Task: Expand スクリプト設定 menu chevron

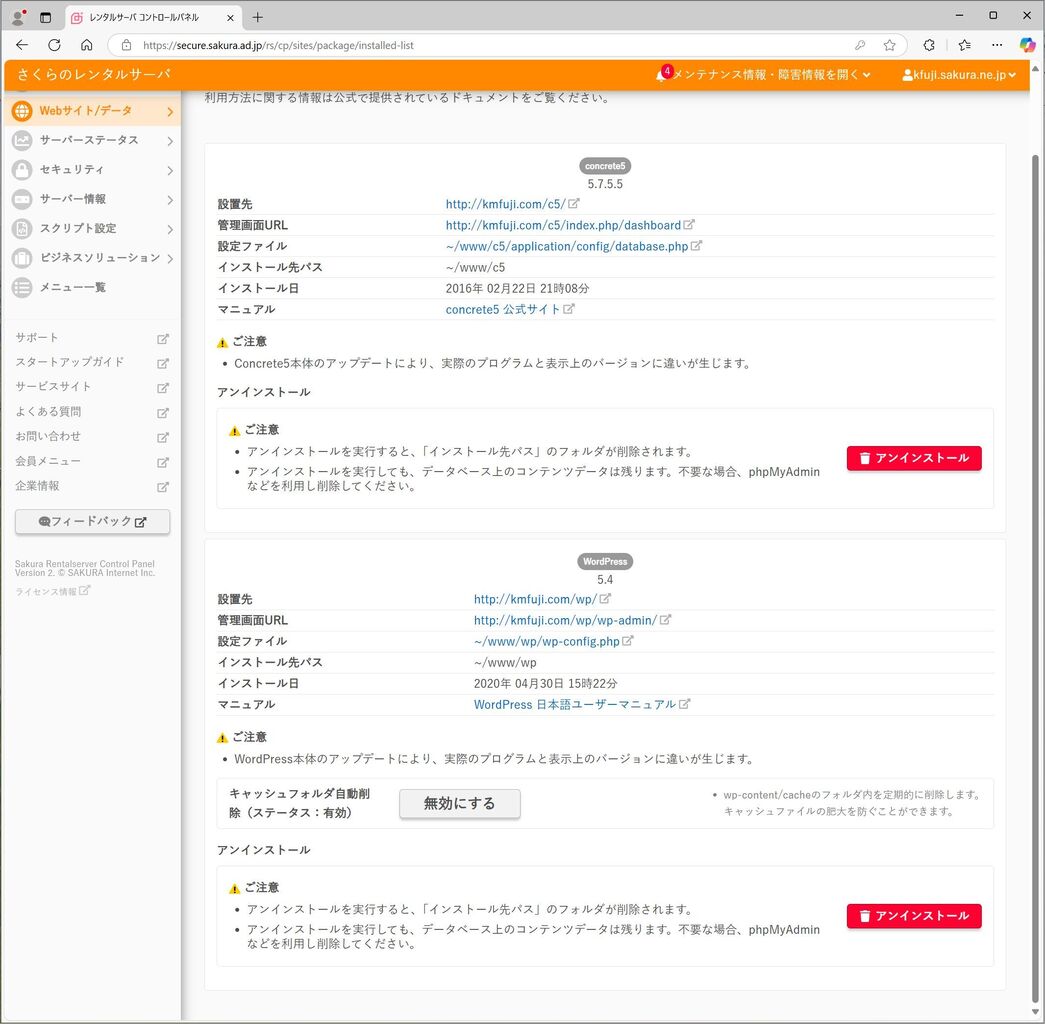Action: [170, 229]
